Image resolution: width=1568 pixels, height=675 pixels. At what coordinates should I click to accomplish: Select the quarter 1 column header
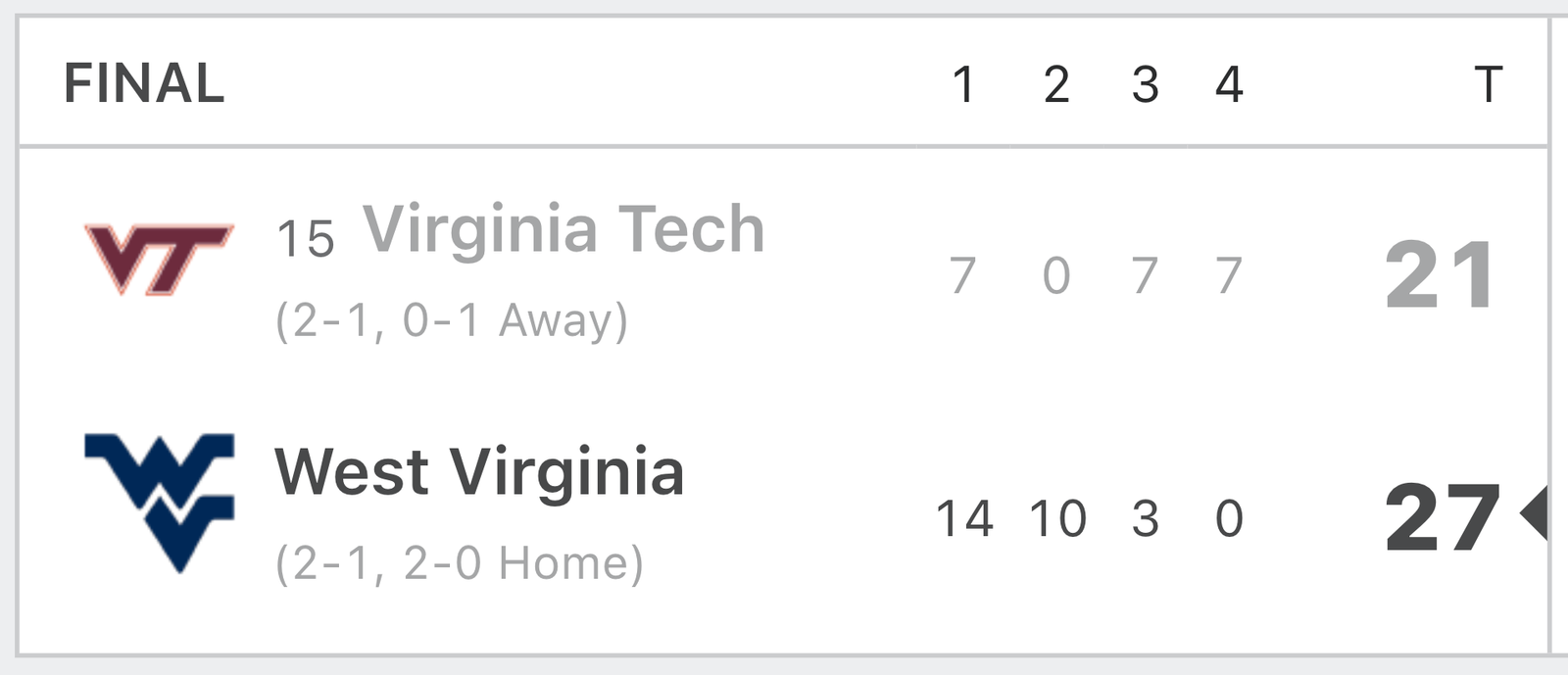pyautogui.click(x=963, y=84)
